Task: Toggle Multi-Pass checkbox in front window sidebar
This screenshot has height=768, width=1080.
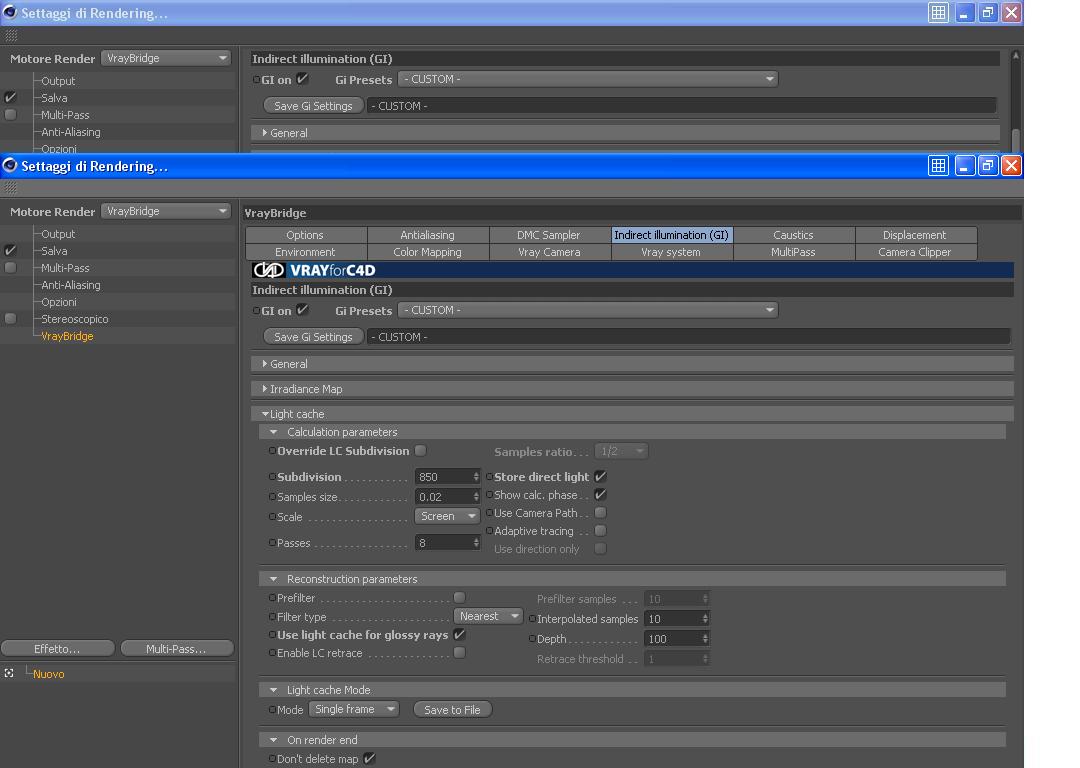Action: (10, 267)
